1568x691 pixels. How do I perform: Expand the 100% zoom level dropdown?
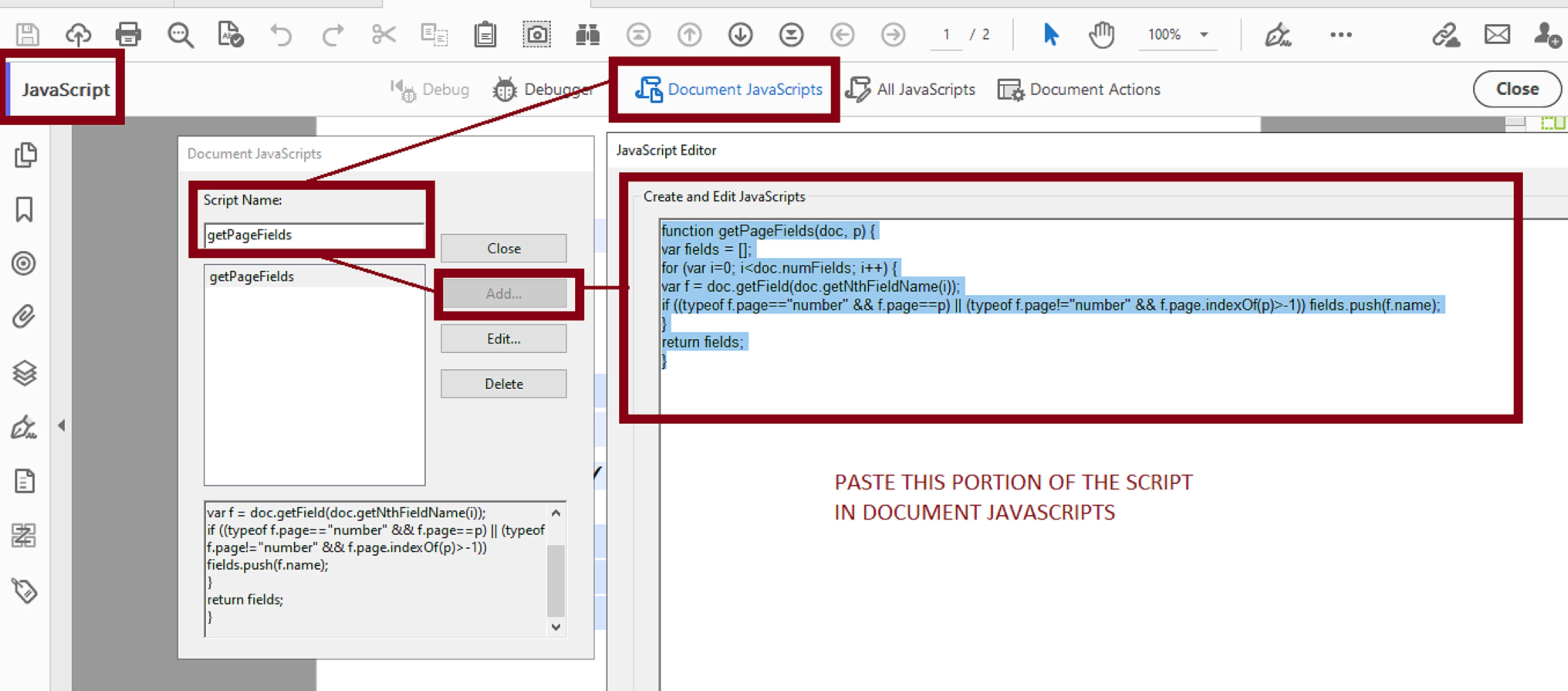(1203, 35)
